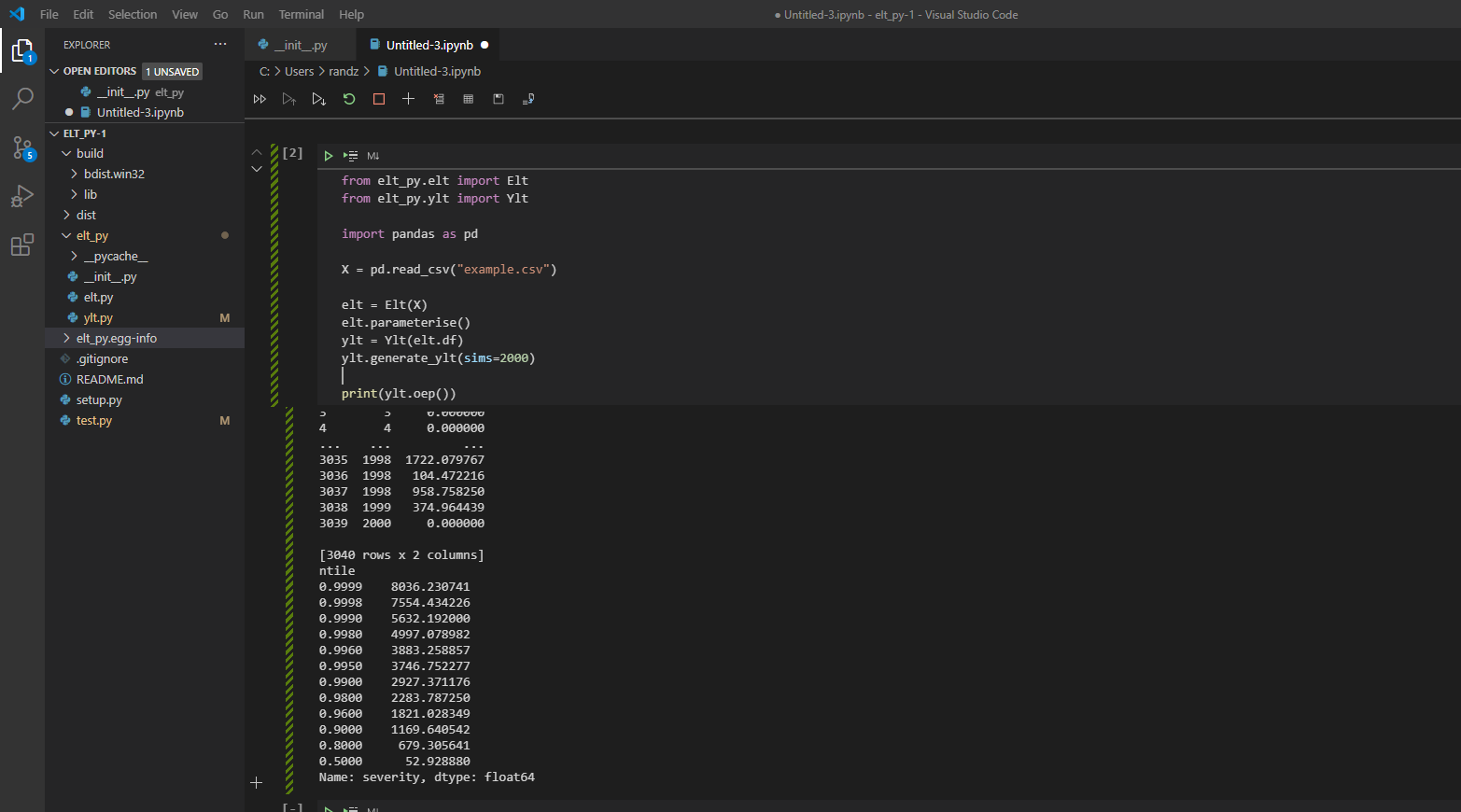Collapse the build folder
The image size is (1461, 812).
(66, 153)
